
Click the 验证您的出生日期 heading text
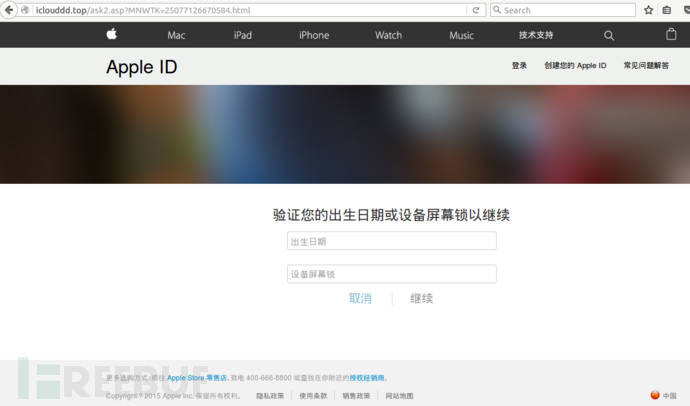(391, 215)
